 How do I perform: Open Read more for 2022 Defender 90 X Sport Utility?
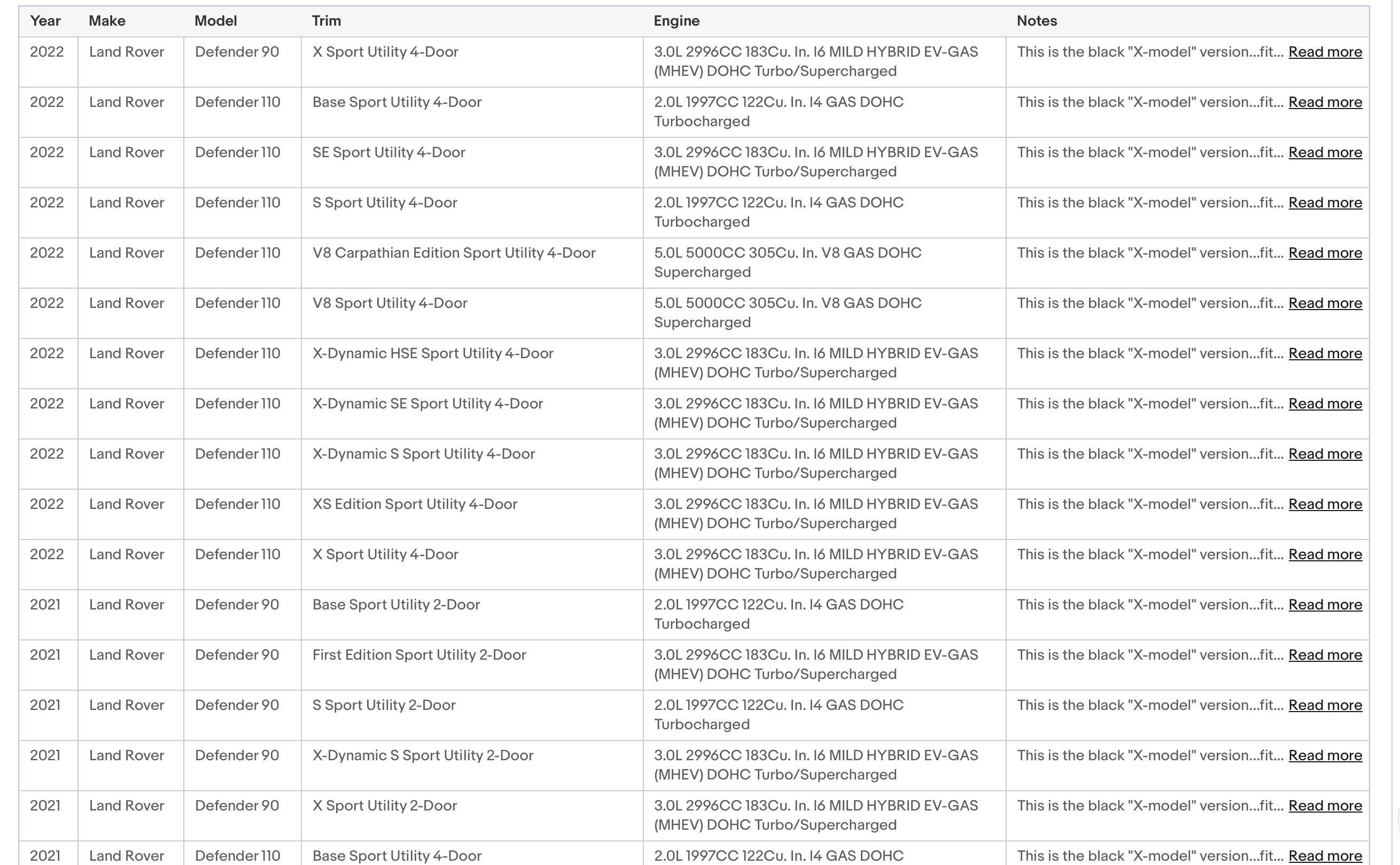point(1325,52)
